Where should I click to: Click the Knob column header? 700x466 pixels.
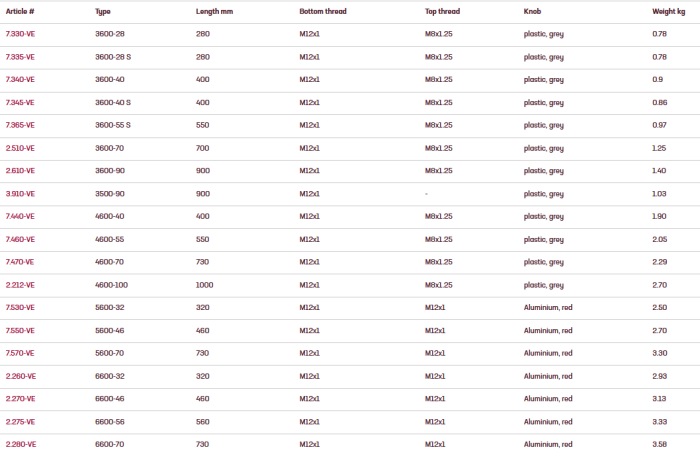pyautogui.click(x=533, y=11)
